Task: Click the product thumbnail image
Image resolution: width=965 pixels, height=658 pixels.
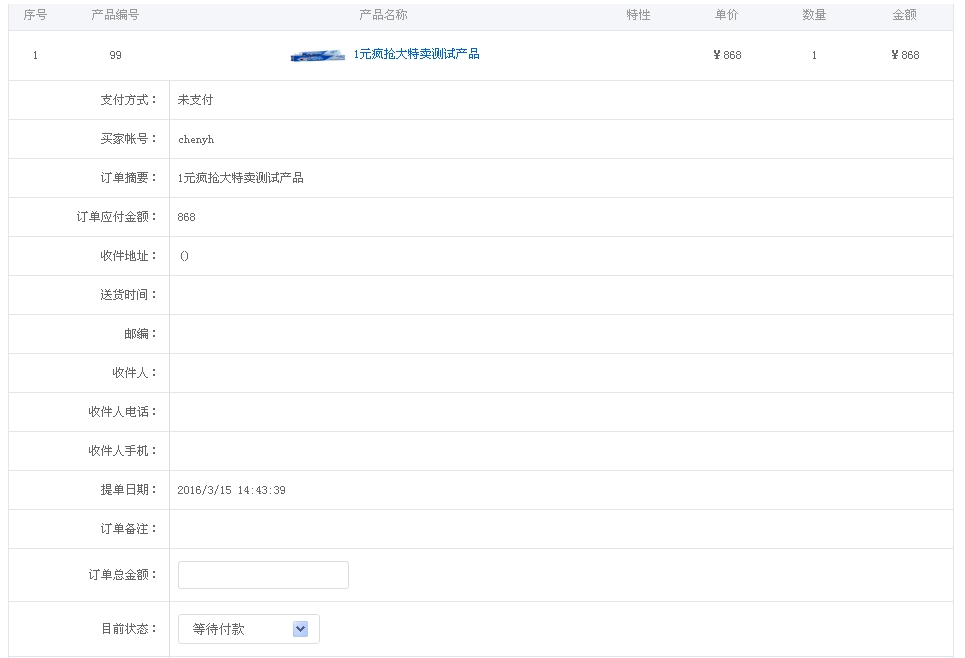Action: click(317, 55)
